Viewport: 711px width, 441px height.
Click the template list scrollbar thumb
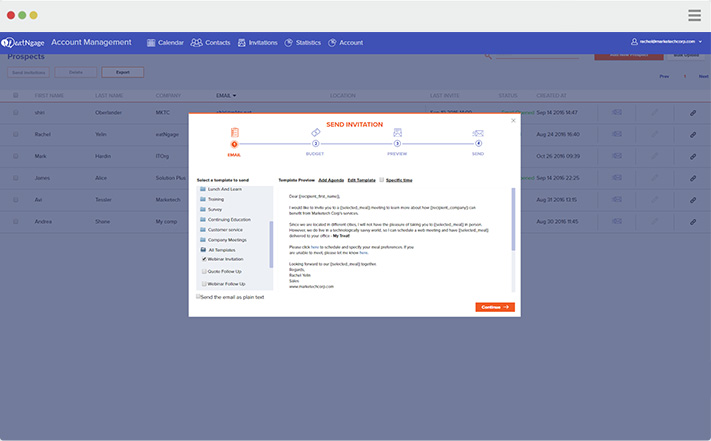click(271, 244)
